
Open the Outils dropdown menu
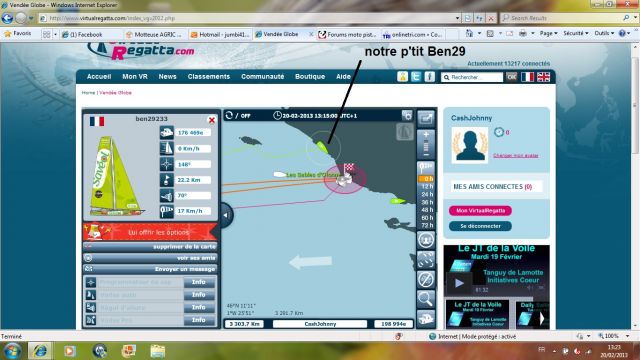click(604, 33)
